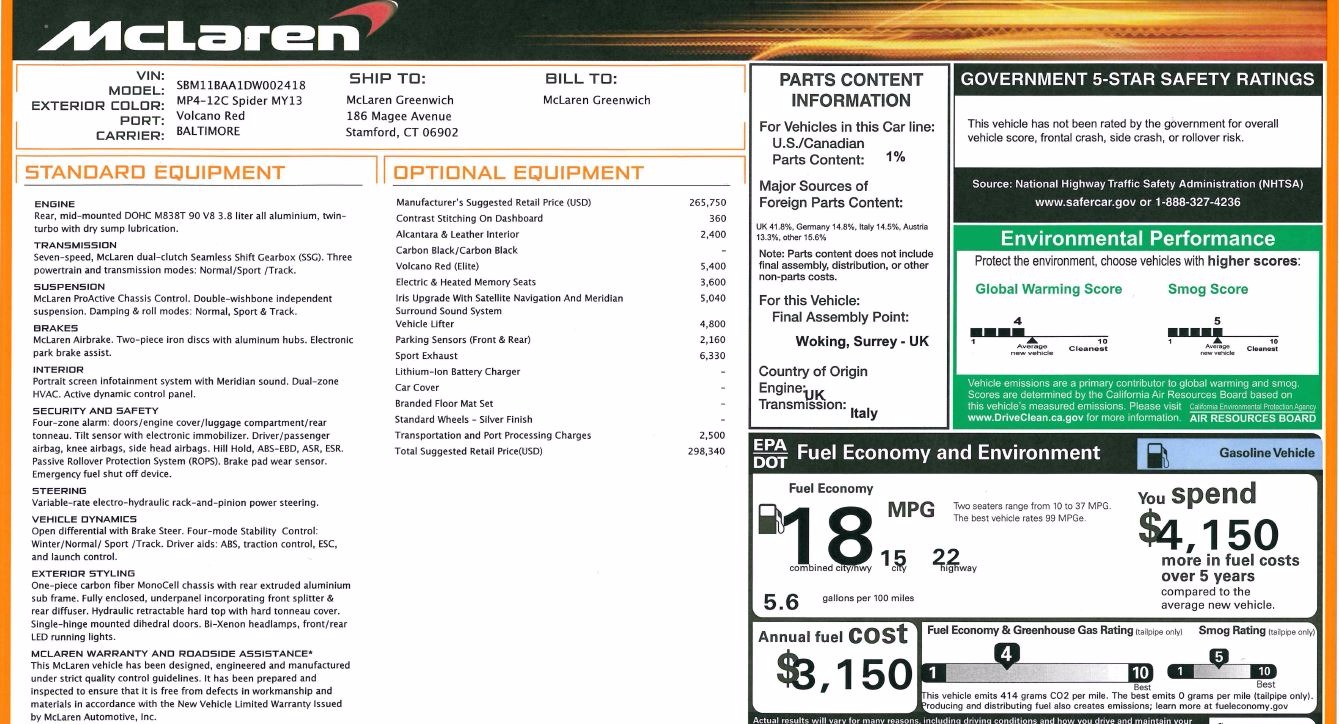1339x724 pixels.
Task: Click the SECURITY AND SAFETY heading
Action: pos(95,411)
